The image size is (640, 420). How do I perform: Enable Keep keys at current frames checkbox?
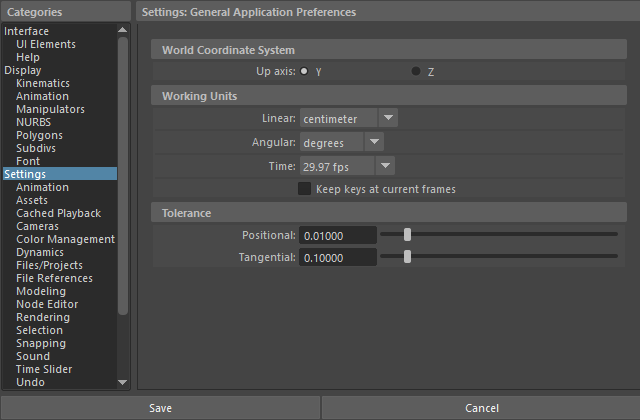[x=304, y=189]
